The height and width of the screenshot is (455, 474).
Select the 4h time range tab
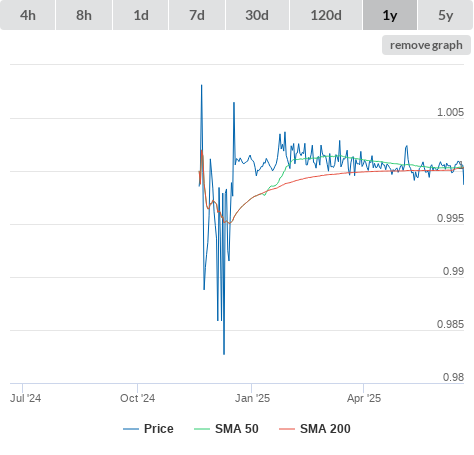[28, 15]
